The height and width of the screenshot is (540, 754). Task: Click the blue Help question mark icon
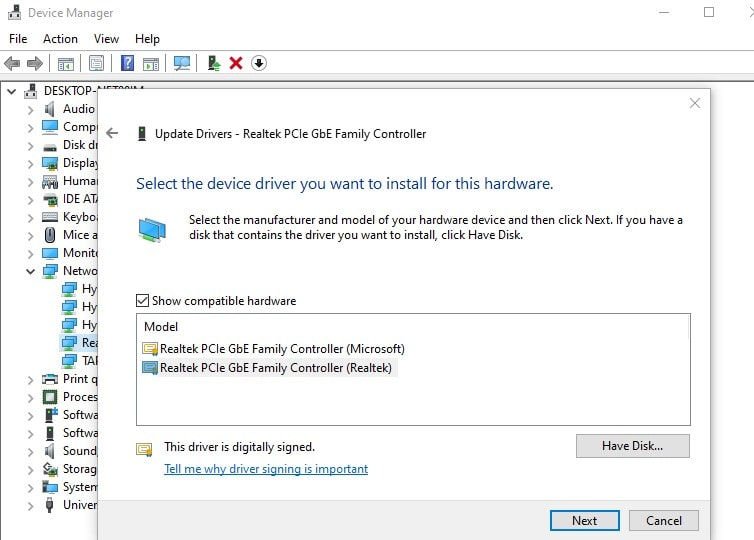pyautogui.click(x=127, y=63)
